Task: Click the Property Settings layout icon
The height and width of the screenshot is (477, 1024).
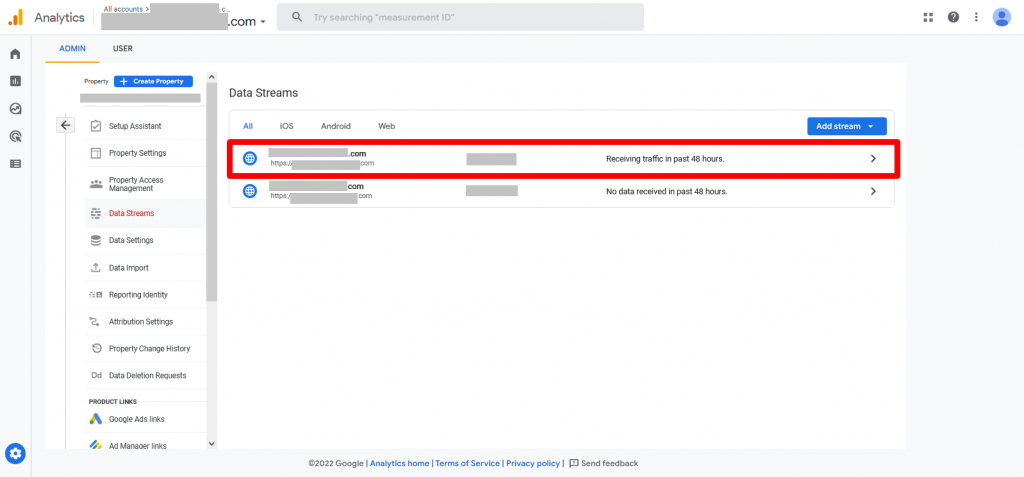Action: (x=96, y=153)
